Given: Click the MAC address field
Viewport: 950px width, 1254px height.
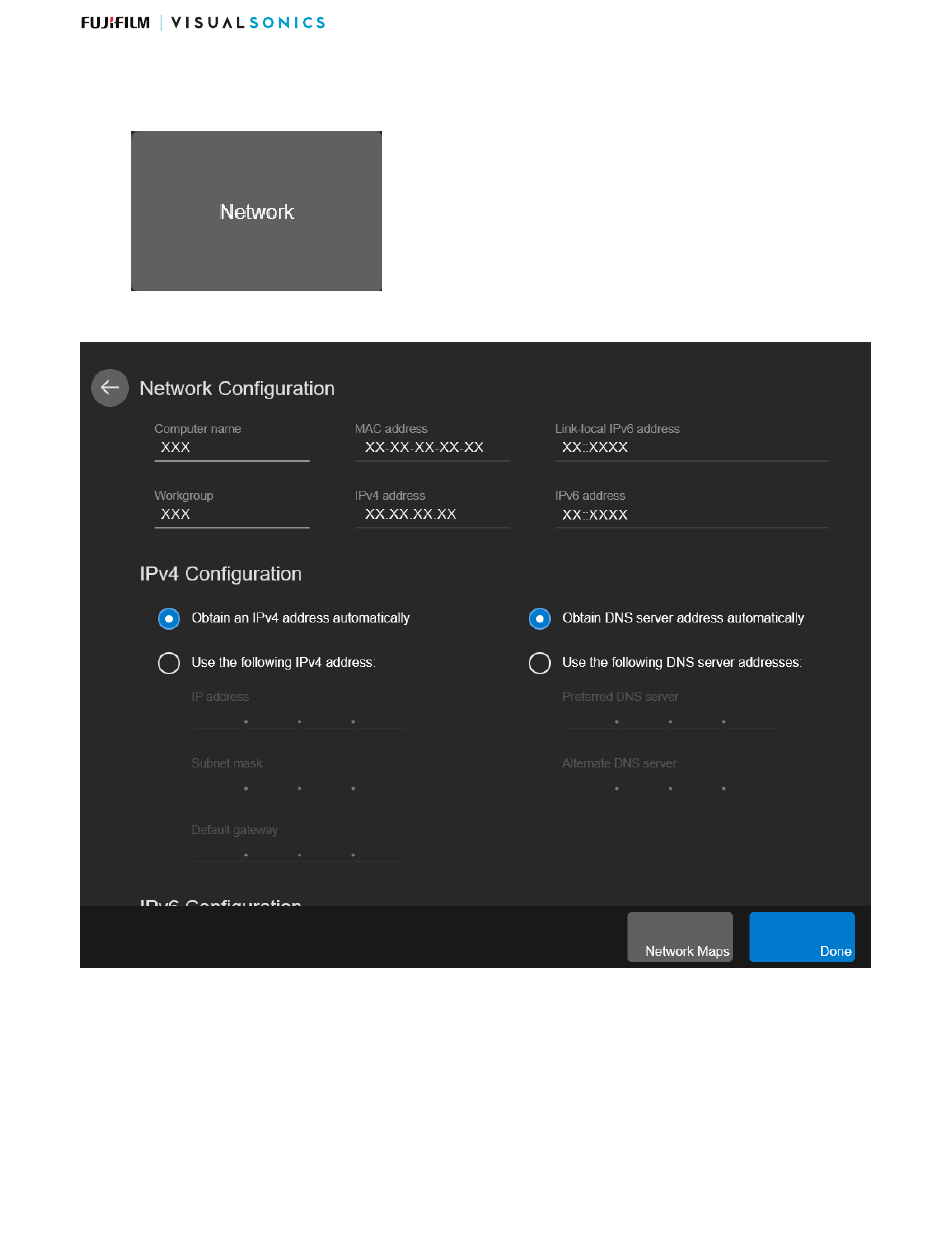Looking at the screenshot, I should (432, 448).
